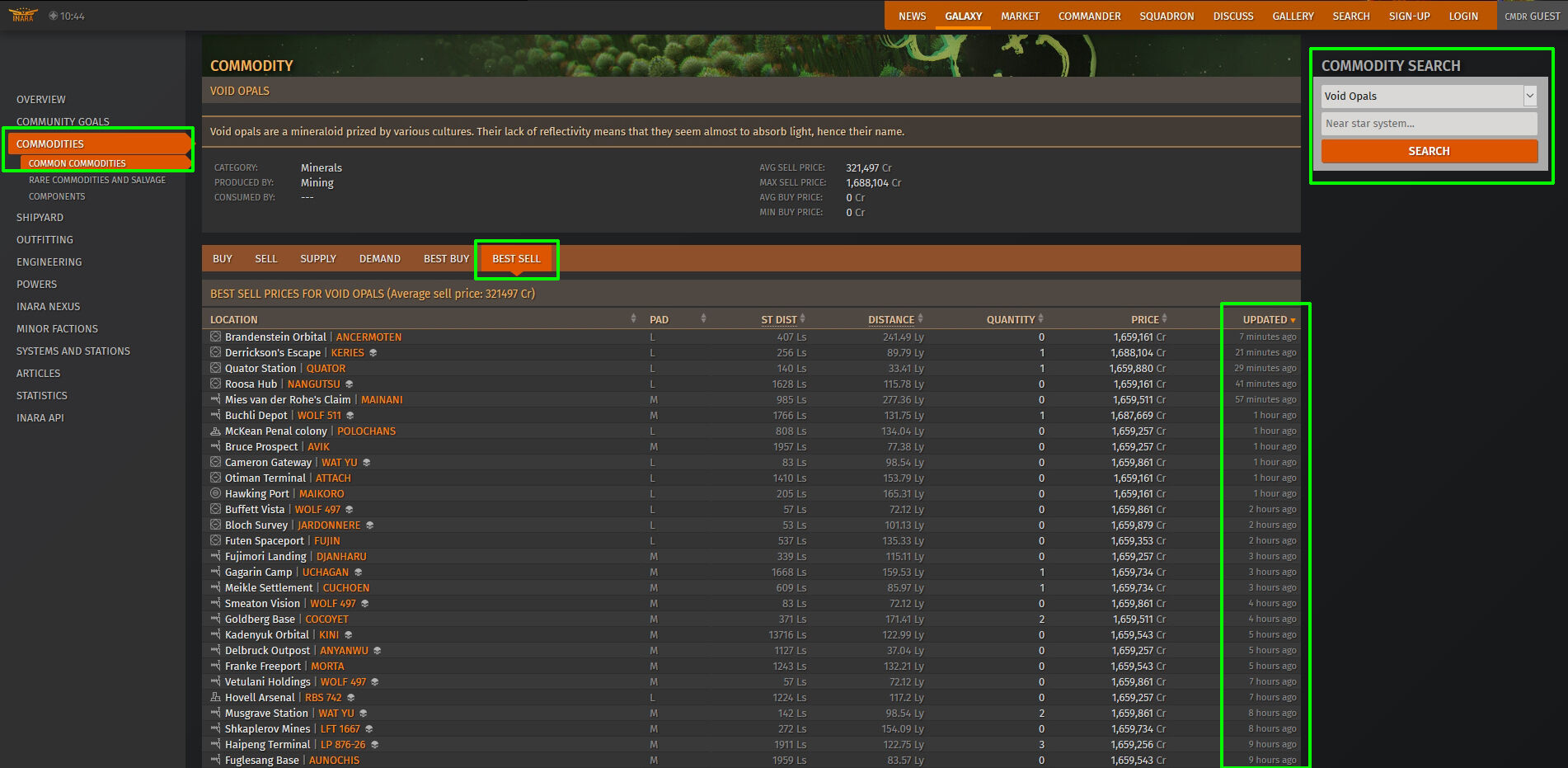The height and width of the screenshot is (768, 1568).
Task: Go to Engineering section
Action: coord(49,262)
